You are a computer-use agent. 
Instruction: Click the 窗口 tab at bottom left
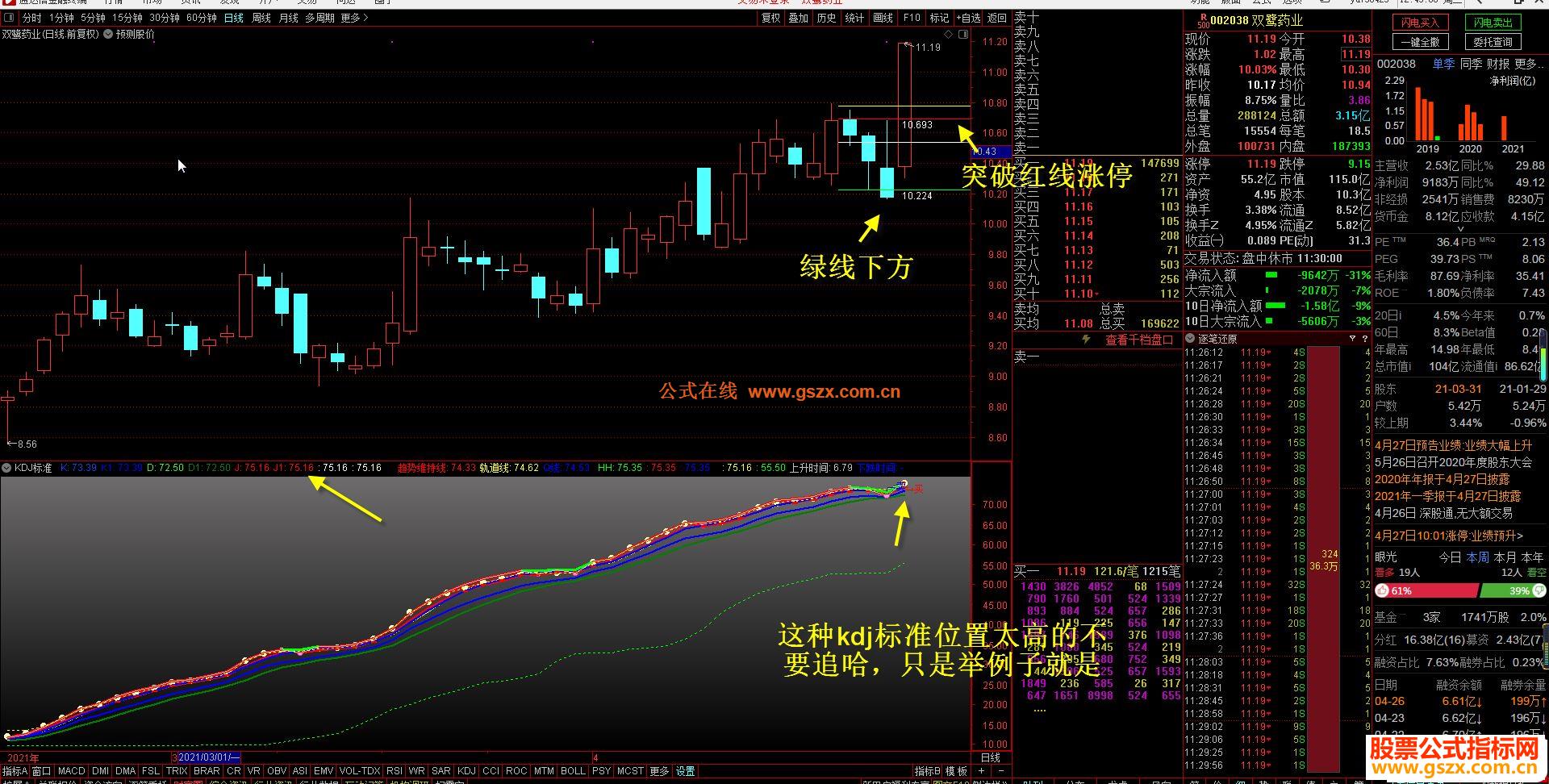click(41, 771)
